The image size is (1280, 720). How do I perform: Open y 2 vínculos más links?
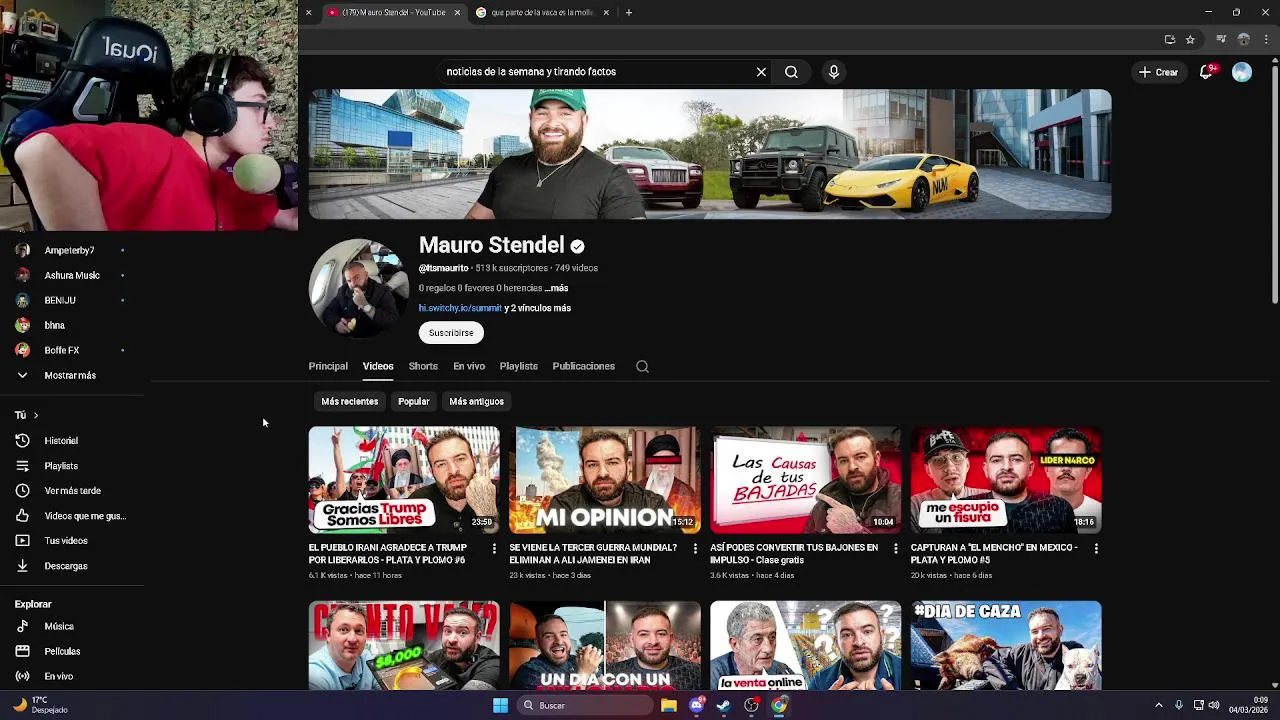click(538, 308)
